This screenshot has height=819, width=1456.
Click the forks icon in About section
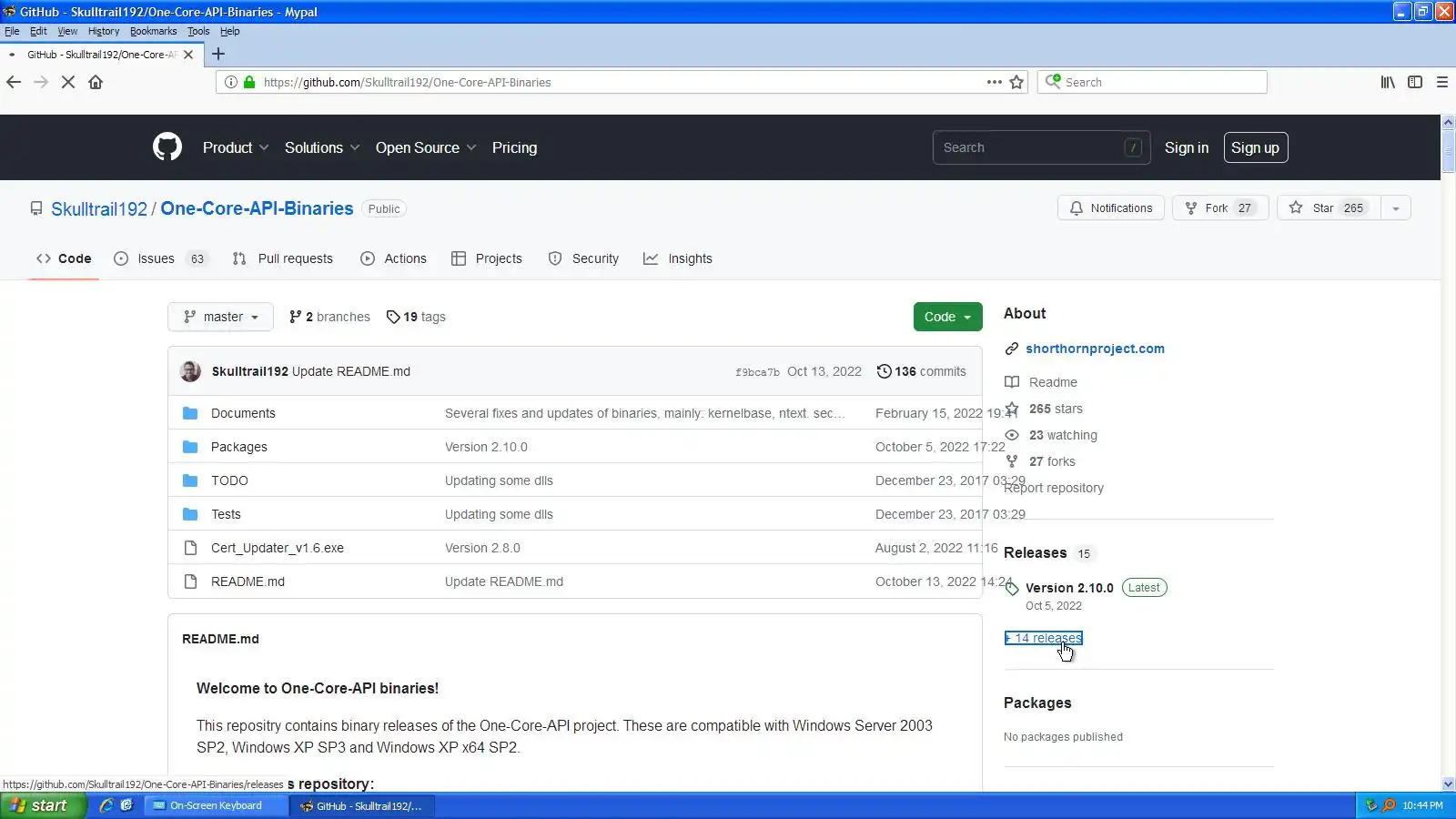(x=1012, y=461)
